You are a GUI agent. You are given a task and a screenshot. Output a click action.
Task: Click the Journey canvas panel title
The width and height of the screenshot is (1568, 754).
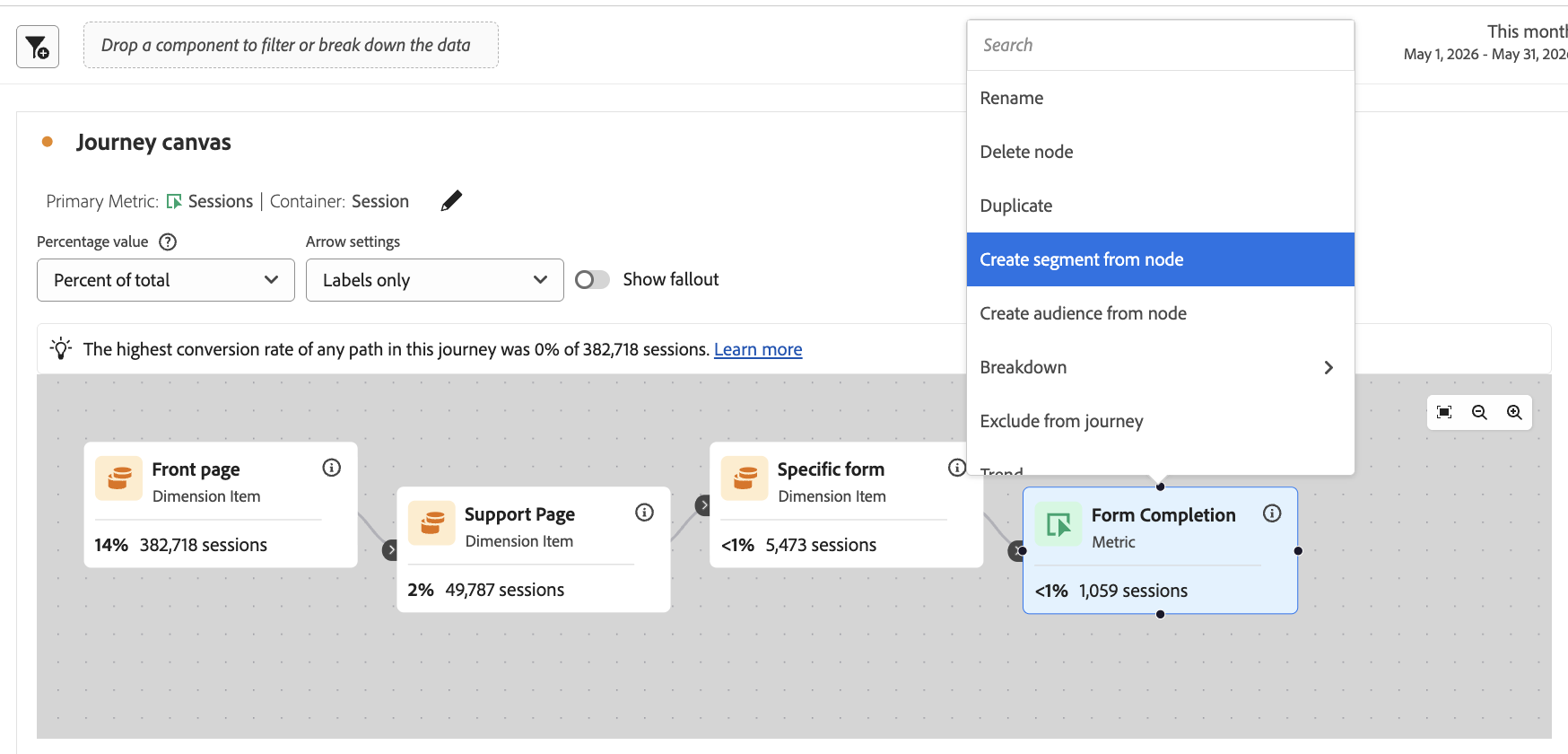[x=153, y=142]
